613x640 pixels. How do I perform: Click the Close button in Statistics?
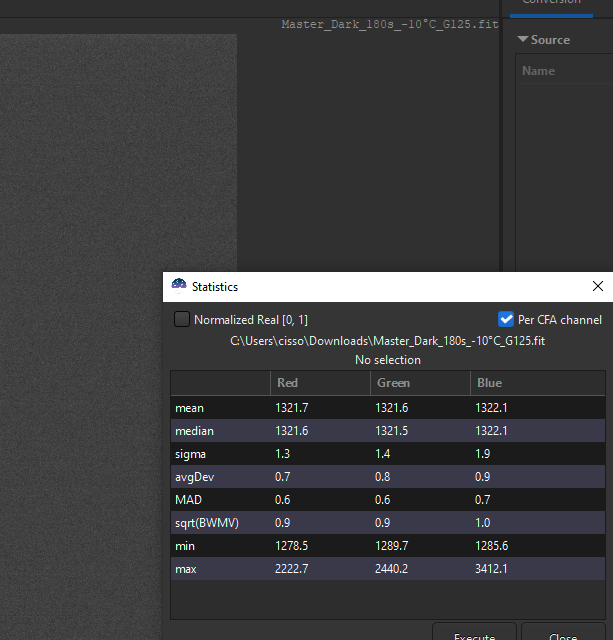(563, 632)
